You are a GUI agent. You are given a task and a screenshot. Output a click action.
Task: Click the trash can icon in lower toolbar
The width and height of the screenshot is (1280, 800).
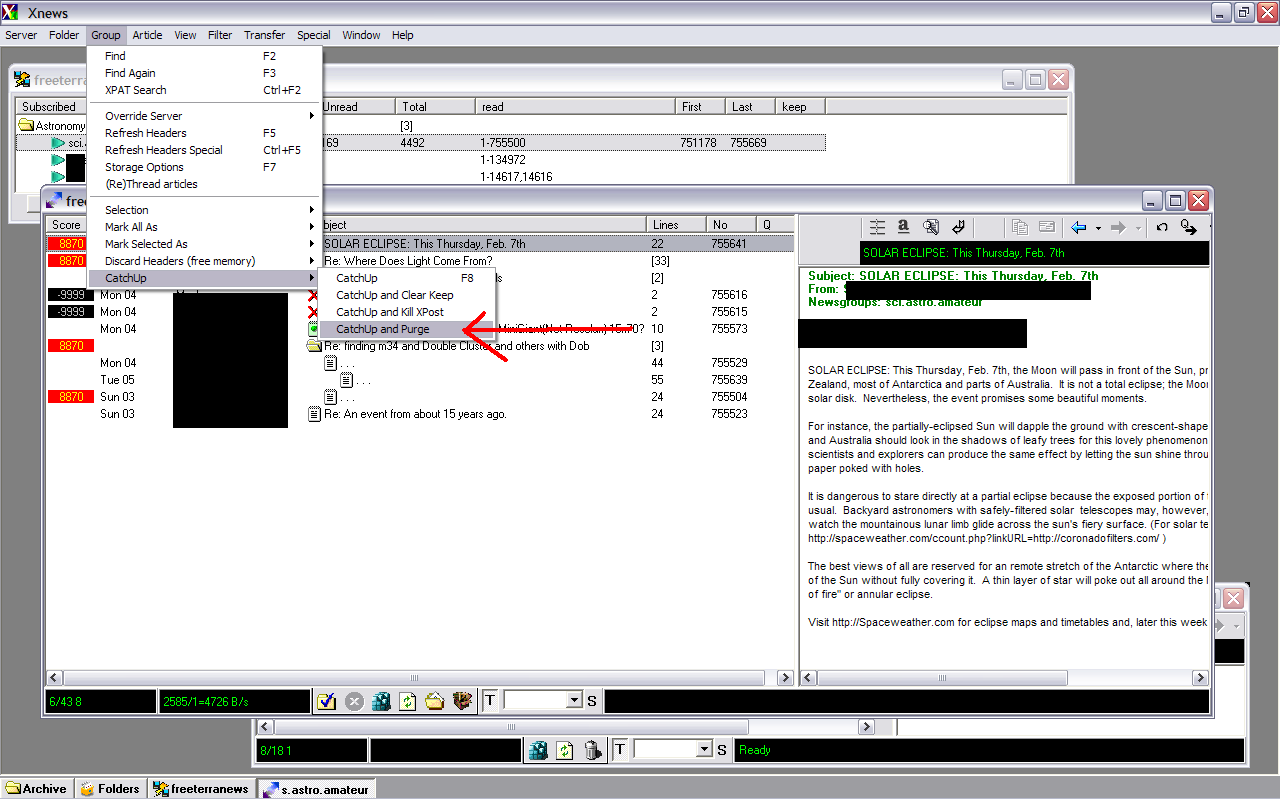coord(592,750)
